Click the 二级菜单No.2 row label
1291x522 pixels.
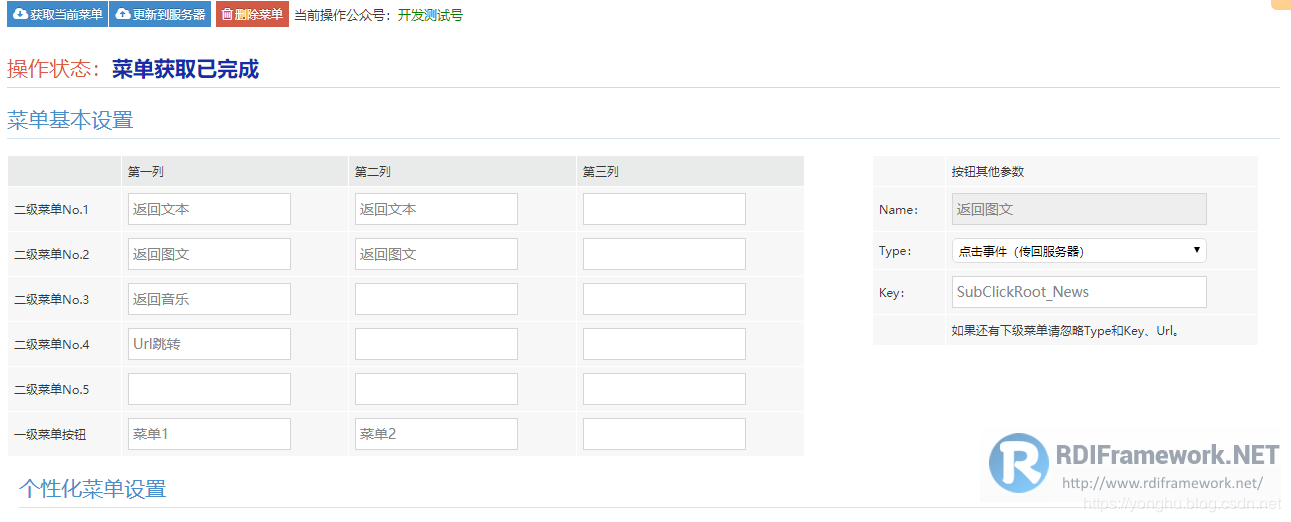(x=51, y=255)
